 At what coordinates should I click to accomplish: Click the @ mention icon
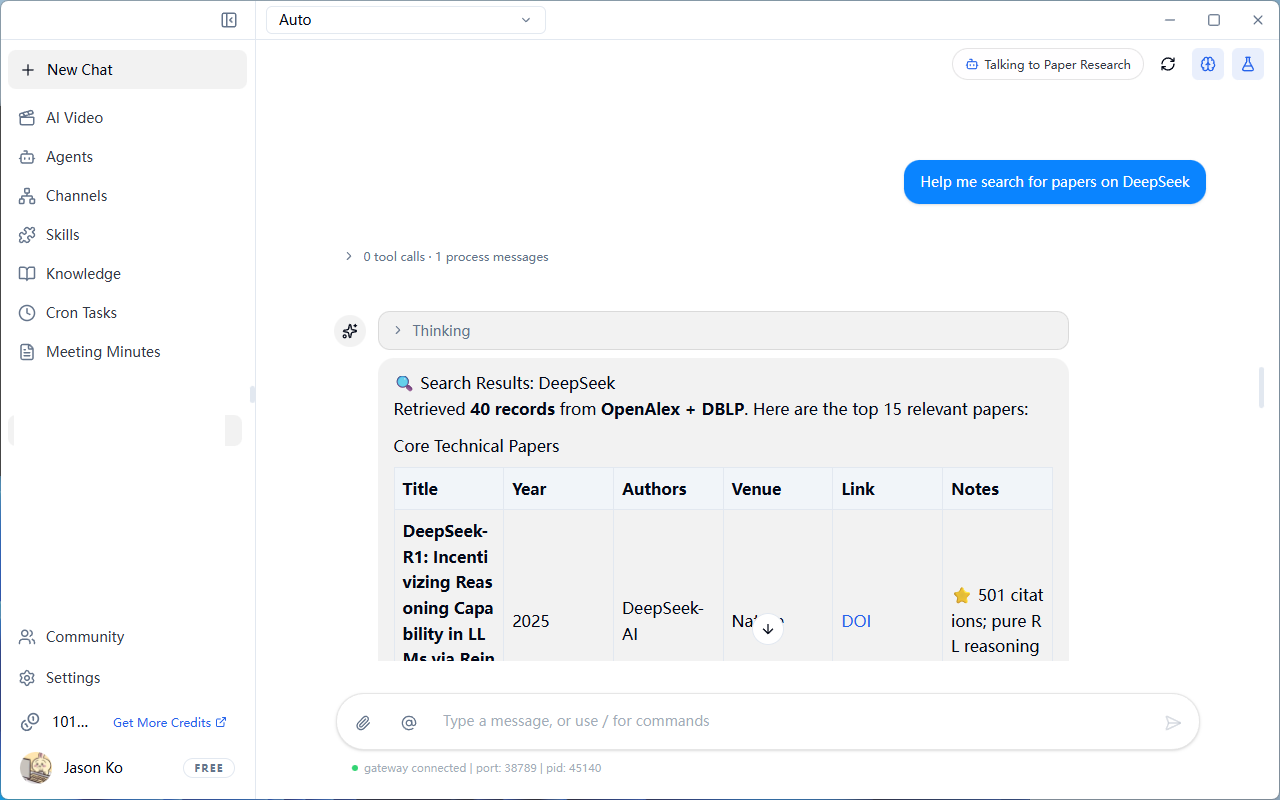pos(408,722)
